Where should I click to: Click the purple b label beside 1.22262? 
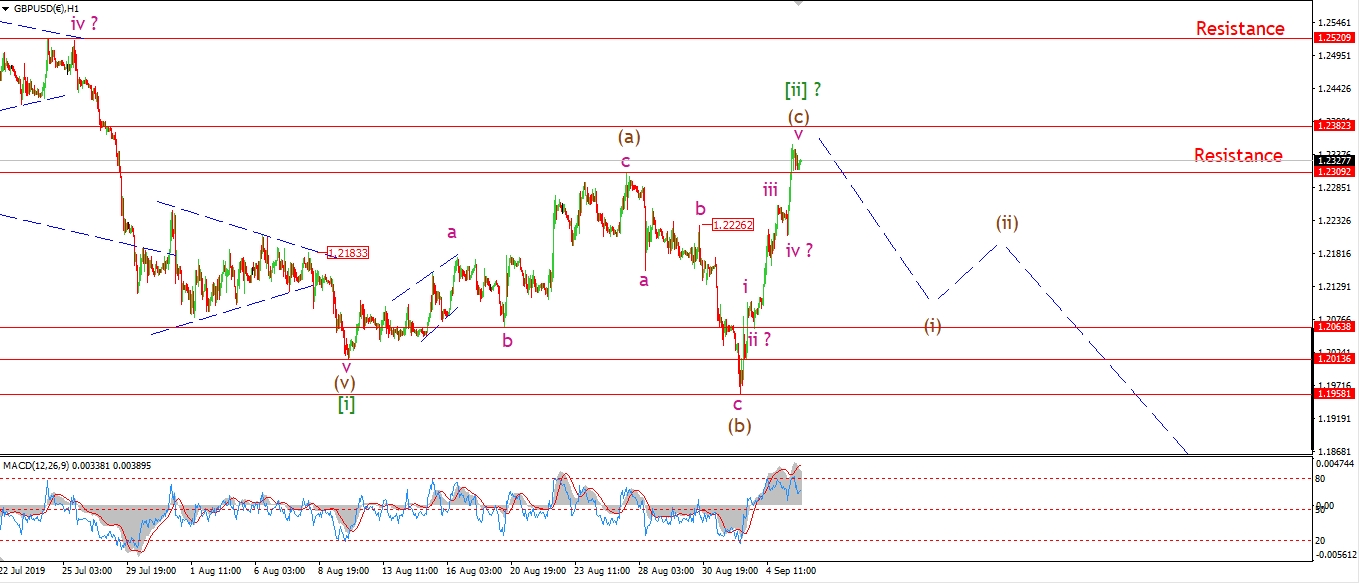[702, 208]
